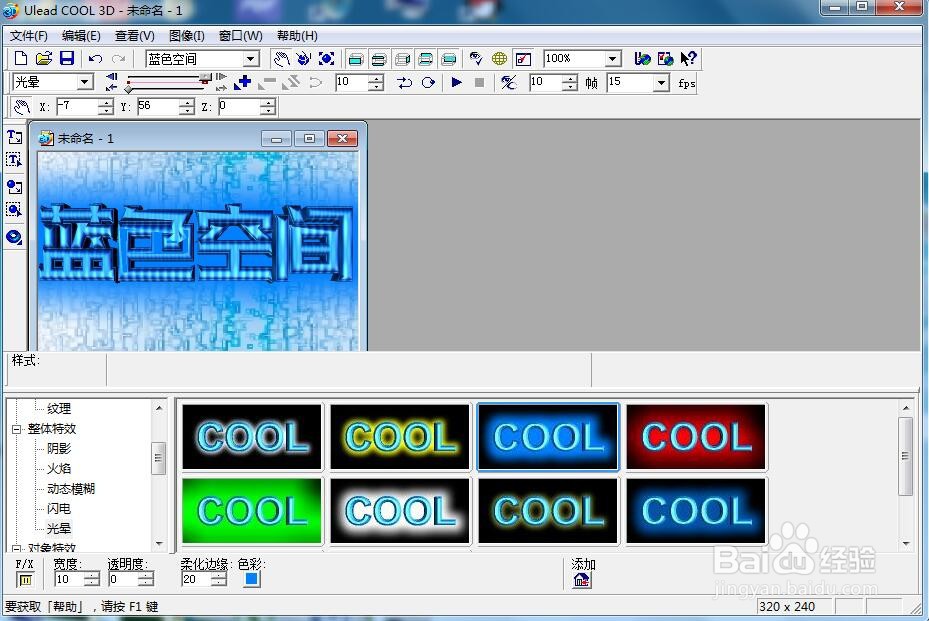Select the Rotate Object tool

pos(304,59)
